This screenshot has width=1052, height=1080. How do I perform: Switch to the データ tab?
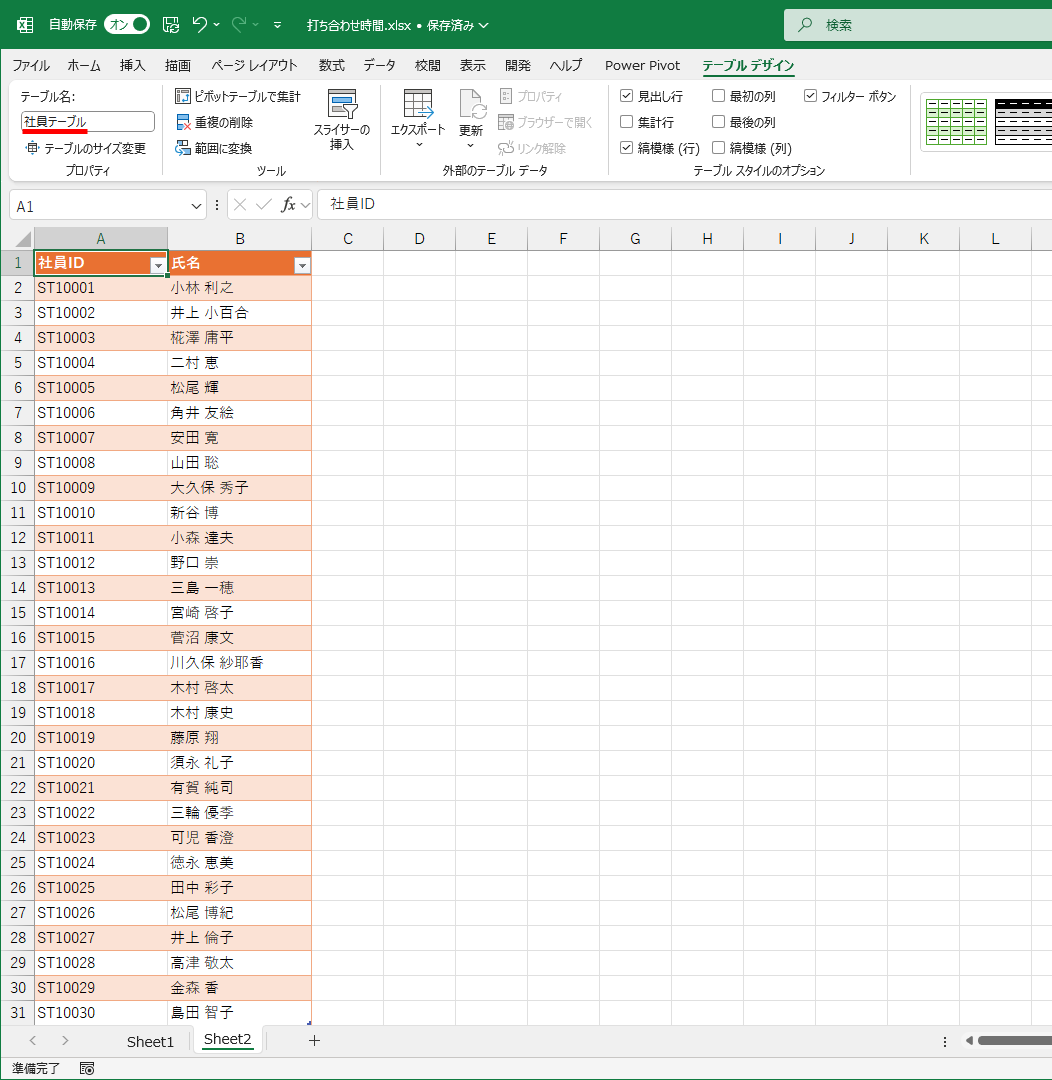pyautogui.click(x=380, y=65)
